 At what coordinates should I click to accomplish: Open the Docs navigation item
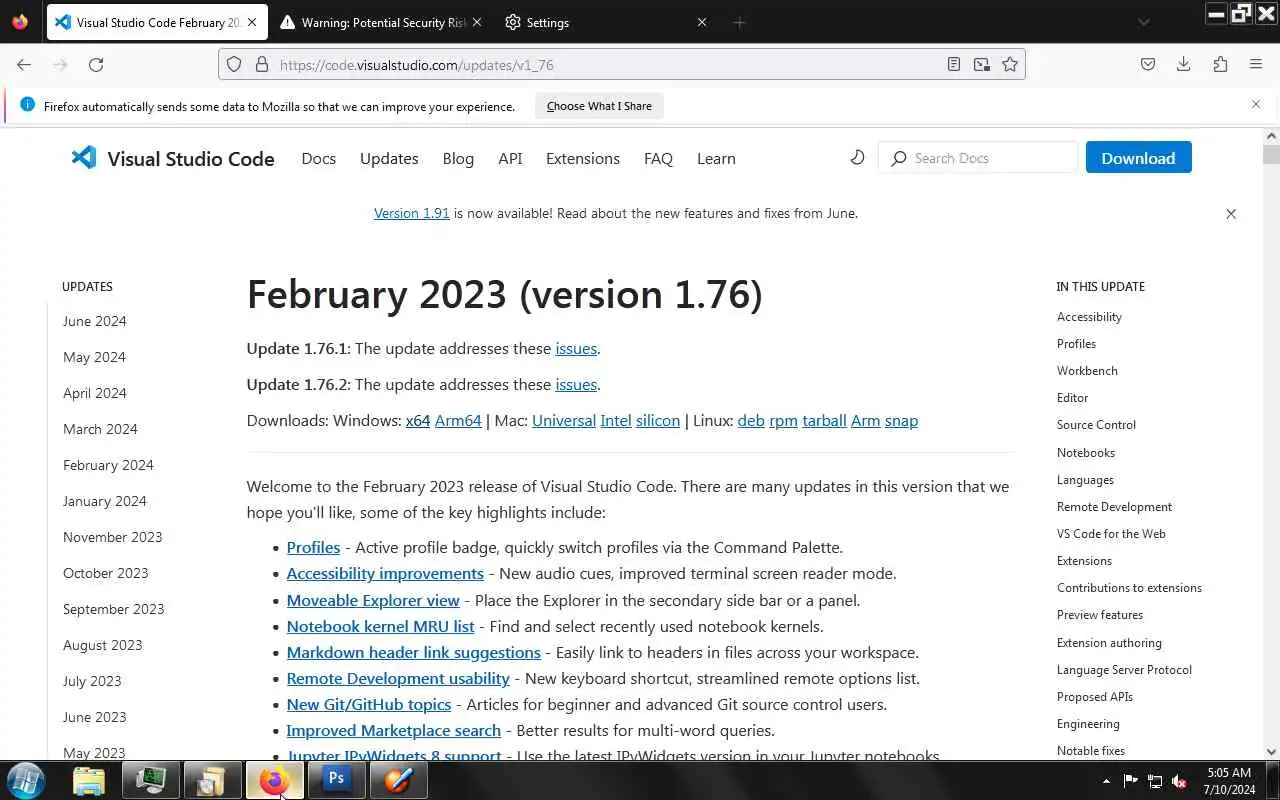[319, 158]
